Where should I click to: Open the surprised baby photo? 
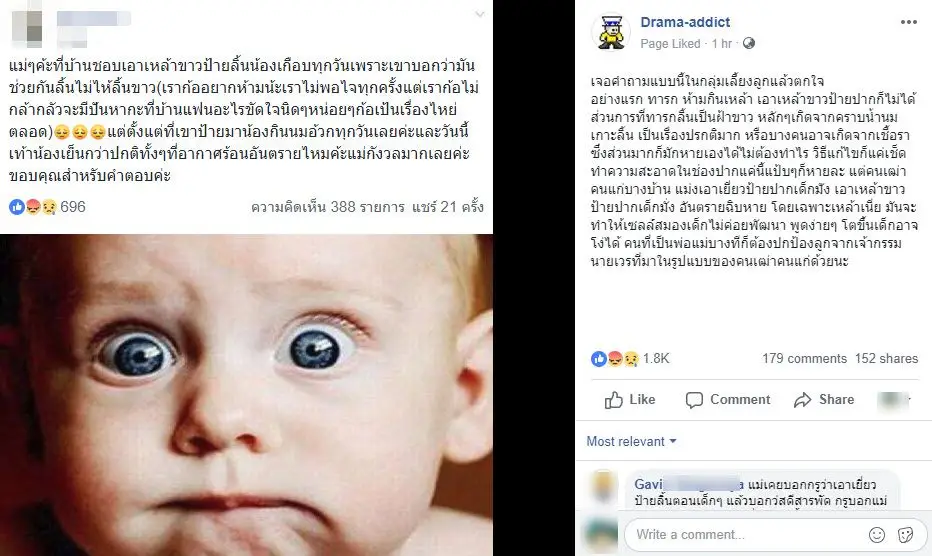pos(246,395)
